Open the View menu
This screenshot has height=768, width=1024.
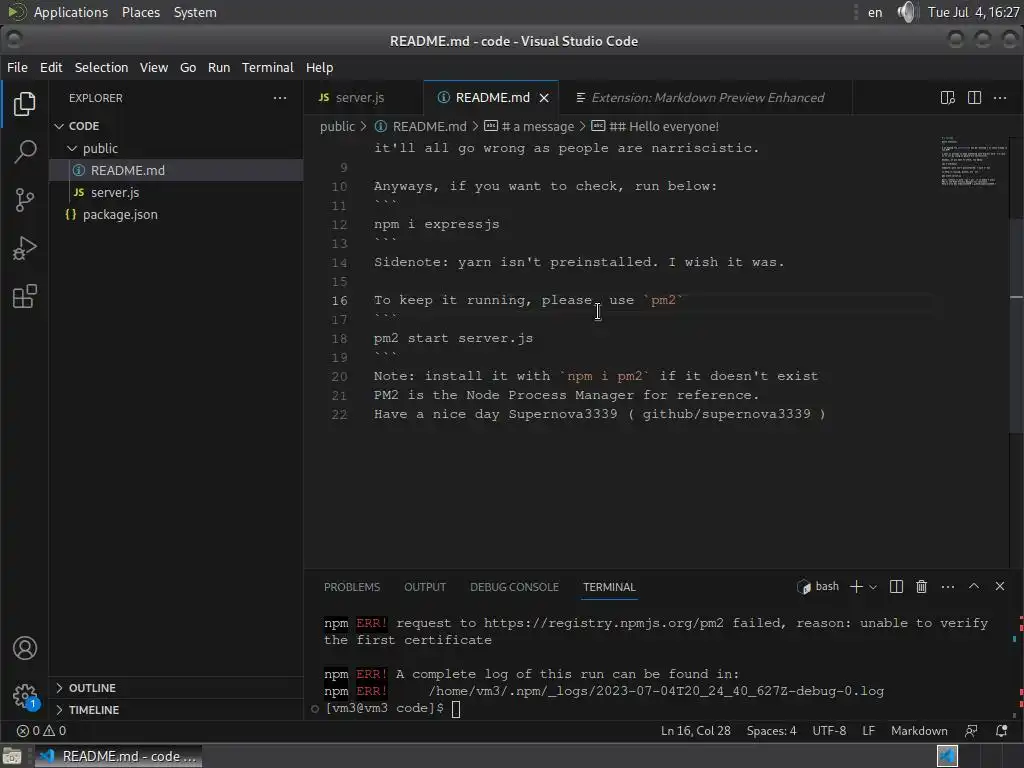click(153, 67)
